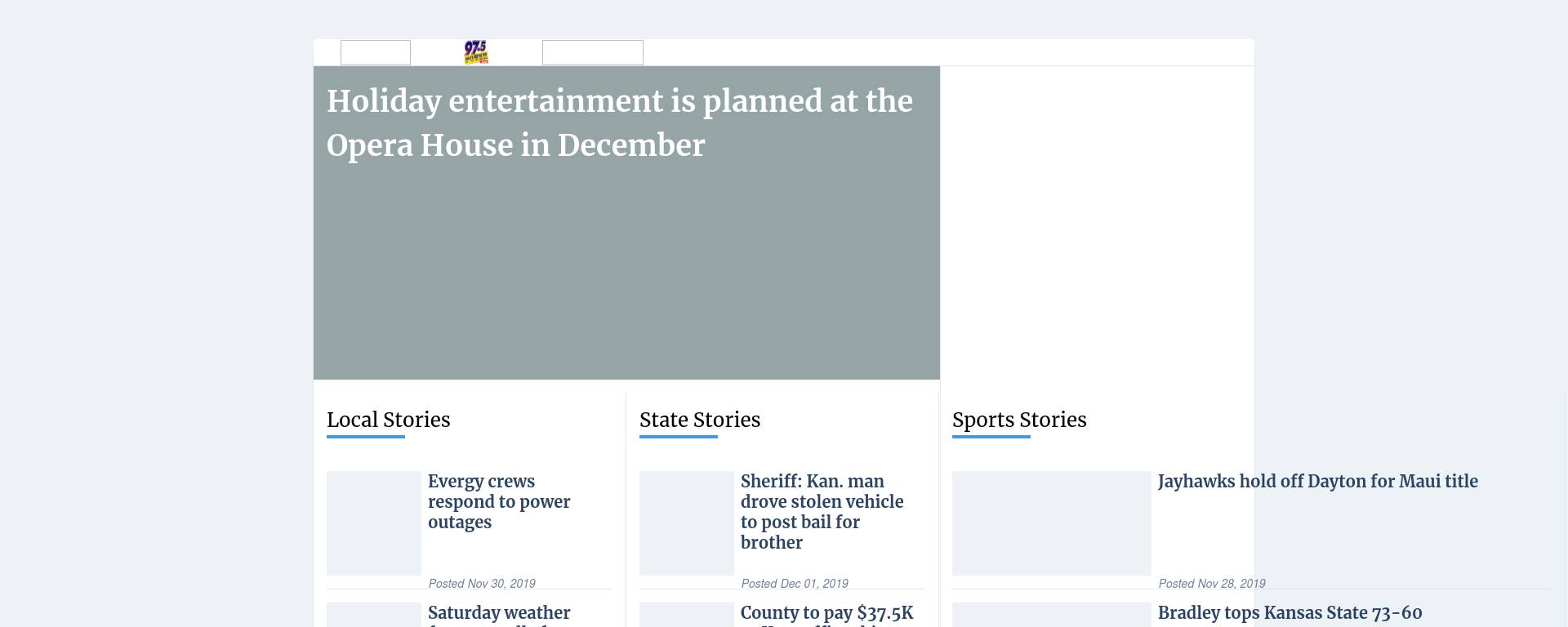The width and height of the screenshot is (1568, 627).
Task: Click thumbnail beside Bradley tops Kansas State
Action: coord(1051,615)
